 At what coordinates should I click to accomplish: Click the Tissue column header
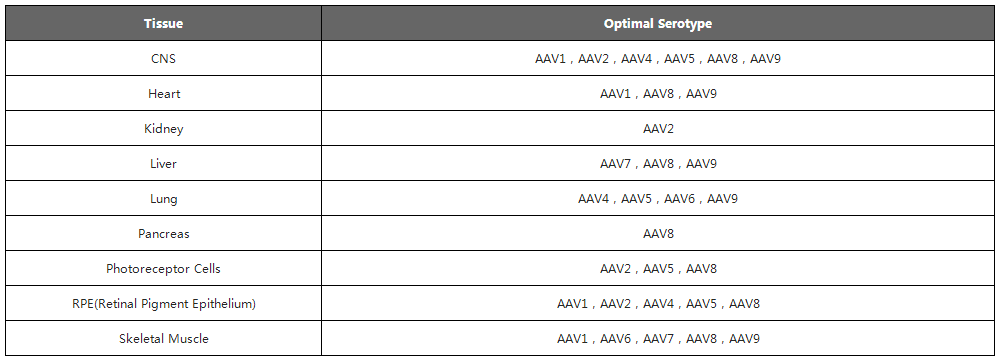[x=163, y=24]
